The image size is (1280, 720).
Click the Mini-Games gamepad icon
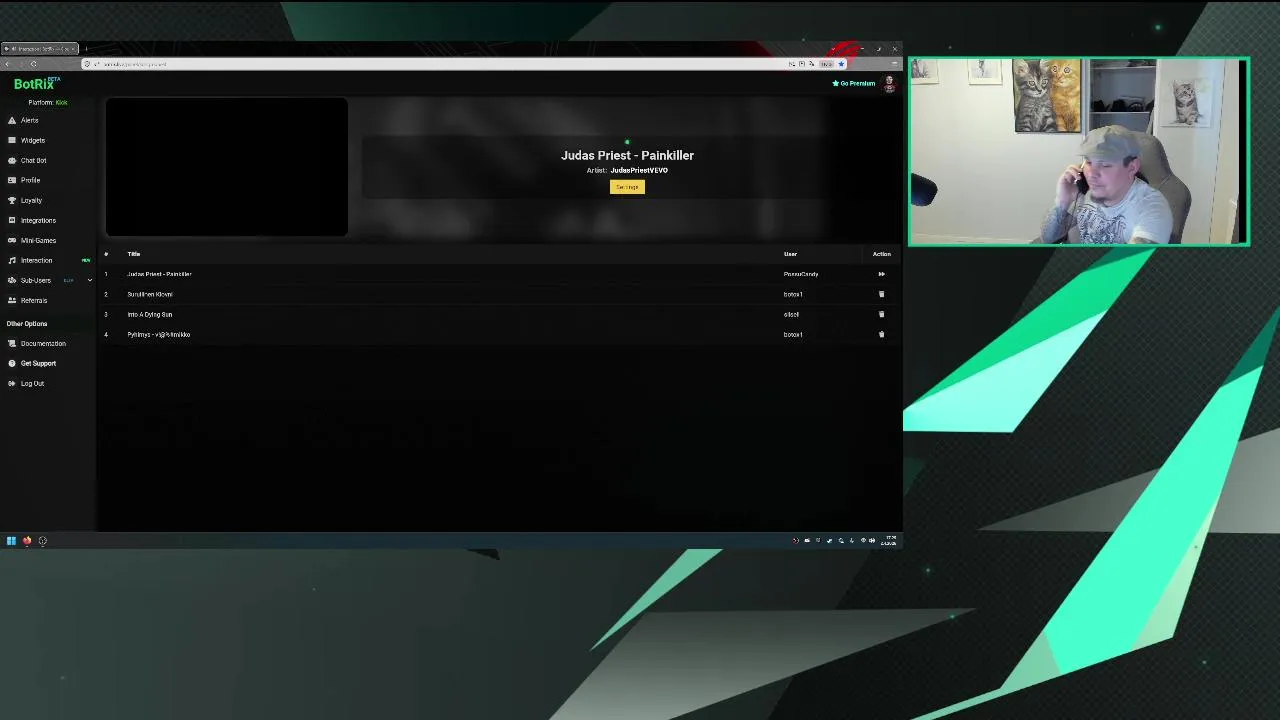(x=11, y=240)
